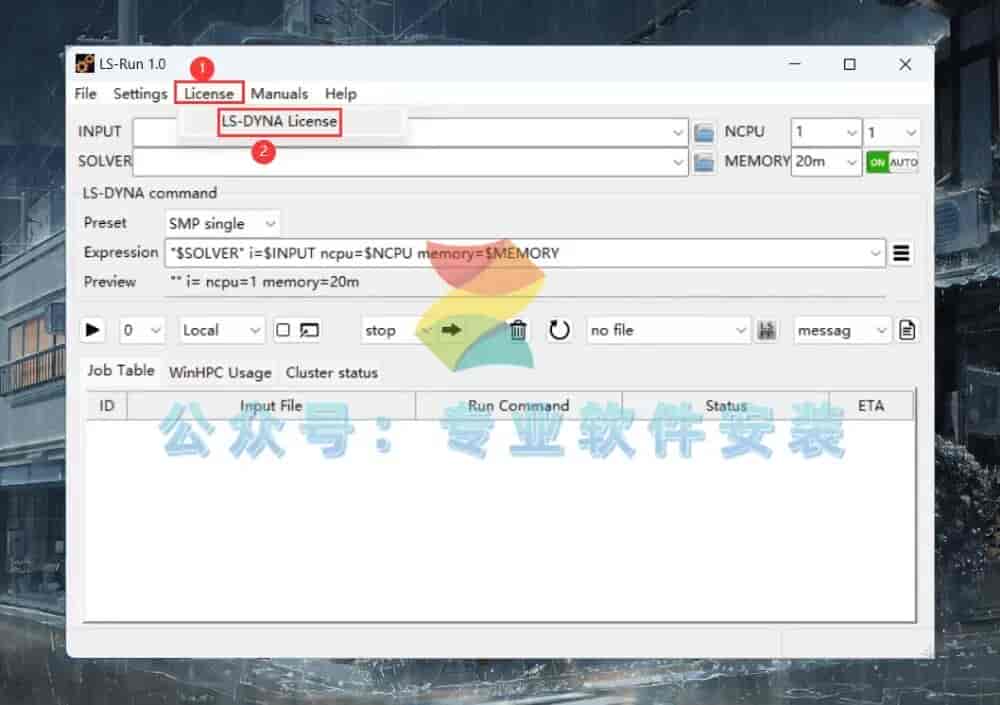Click the terminal window icon beside checkbox
Image resolution: width=1000 pixels, height=705 pixels.
tap(309, 330)
